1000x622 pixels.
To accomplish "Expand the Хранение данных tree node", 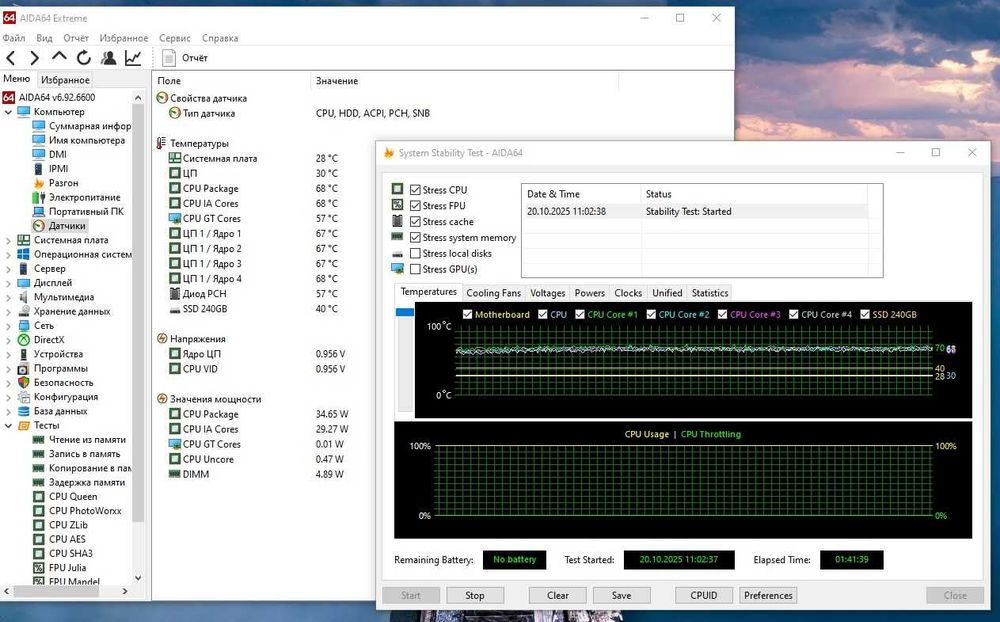I will 8,311.
